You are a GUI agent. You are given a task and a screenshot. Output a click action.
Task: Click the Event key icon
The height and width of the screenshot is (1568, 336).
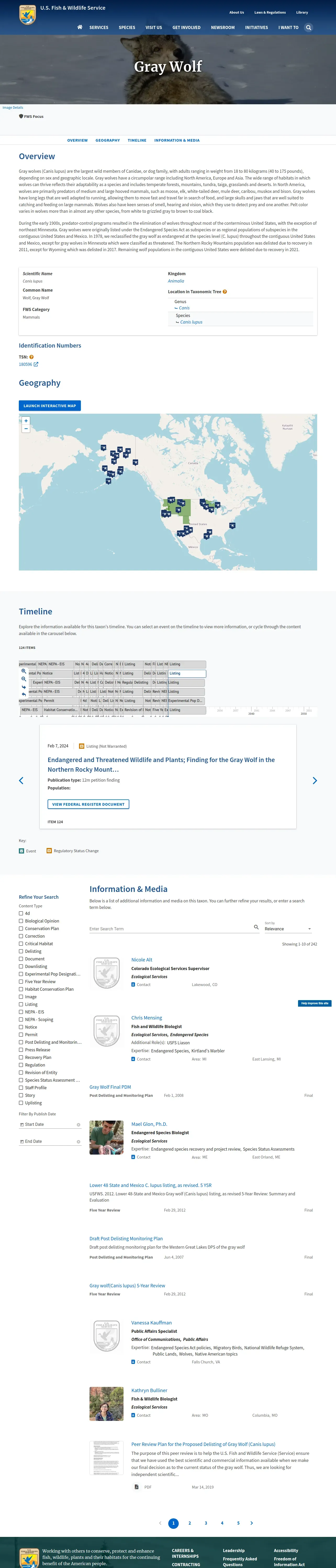pyautogui.click(x=21, y=851)
